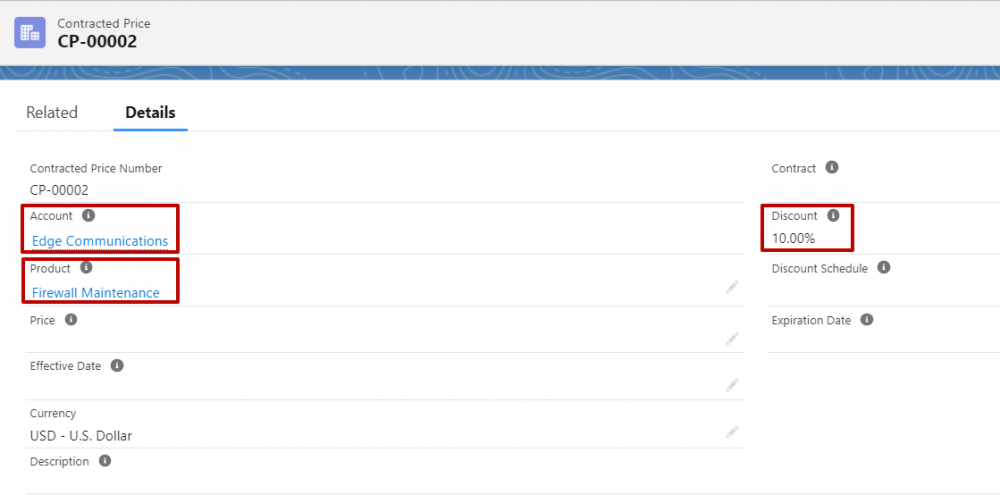This screenshot has height=495, width=1000.
Task: Click the info icon next to Contract
Action: (832, 168)
